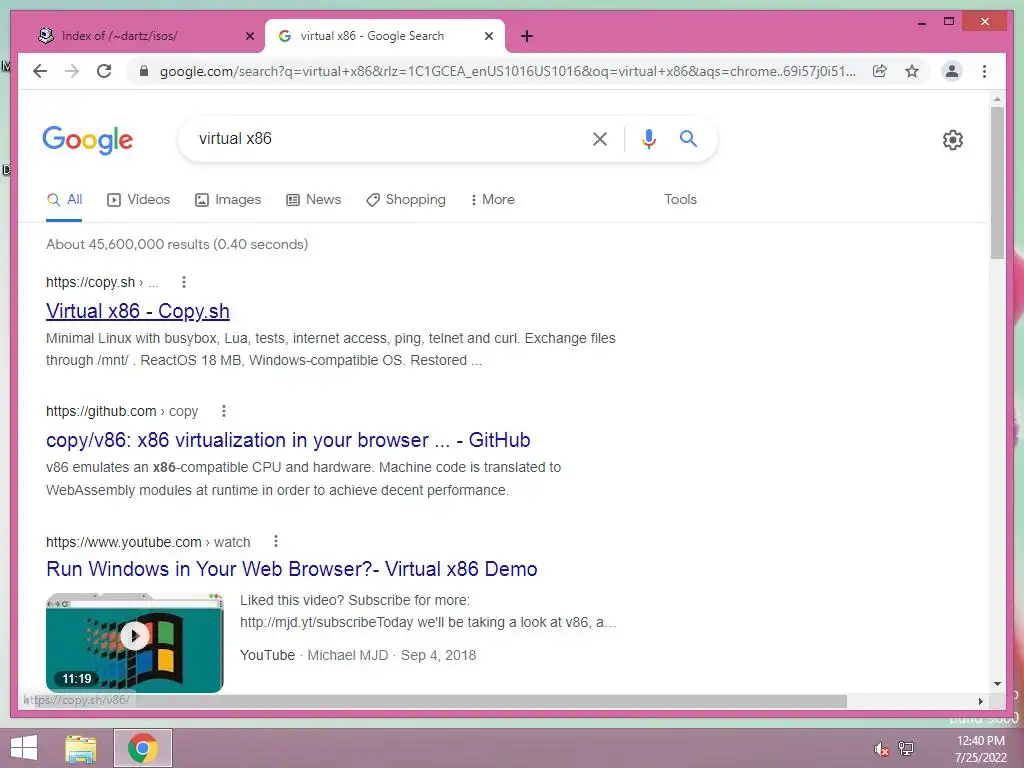
Task: Click 'YouTube · Michael MJD' source text
Action: 314,655
